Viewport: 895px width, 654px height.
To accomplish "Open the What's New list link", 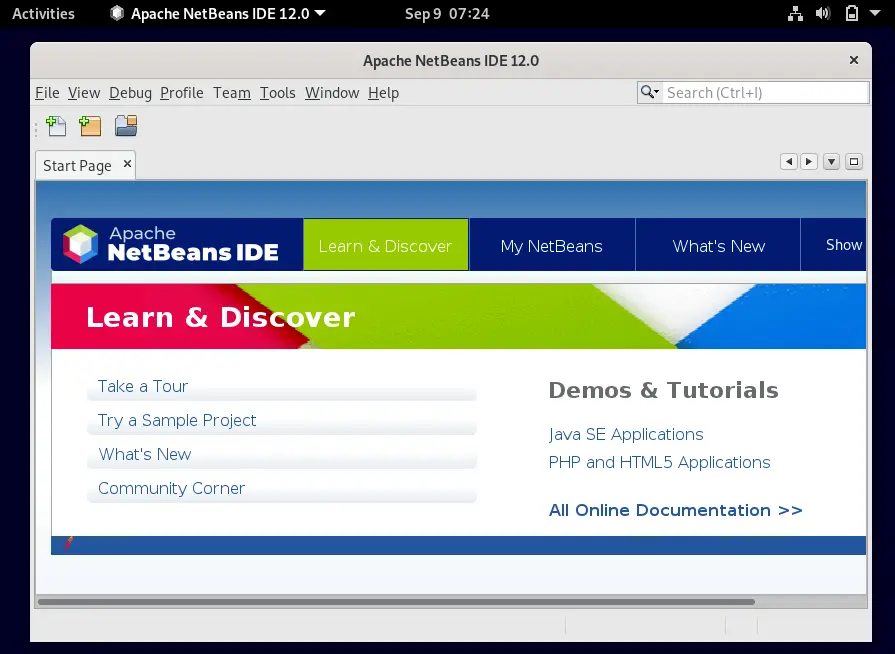I will tap(145, 454).
